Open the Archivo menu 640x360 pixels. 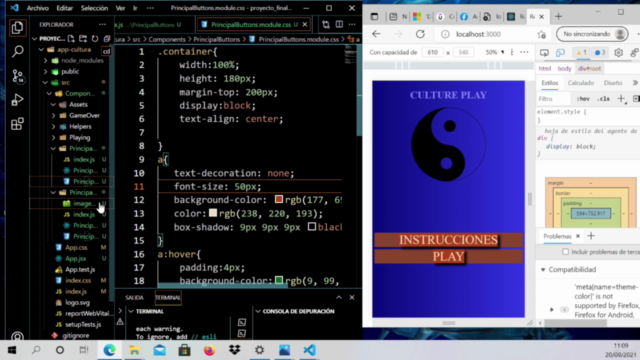pos(38,8)
